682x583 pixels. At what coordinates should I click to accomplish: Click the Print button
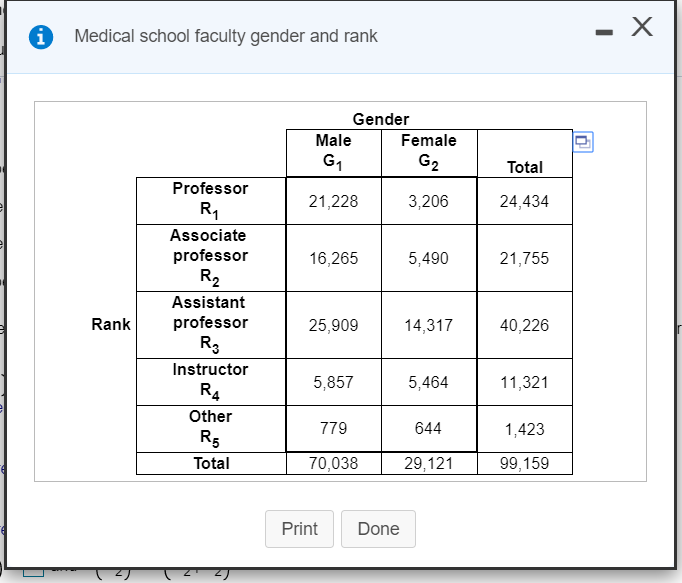[x=299, y=529]
